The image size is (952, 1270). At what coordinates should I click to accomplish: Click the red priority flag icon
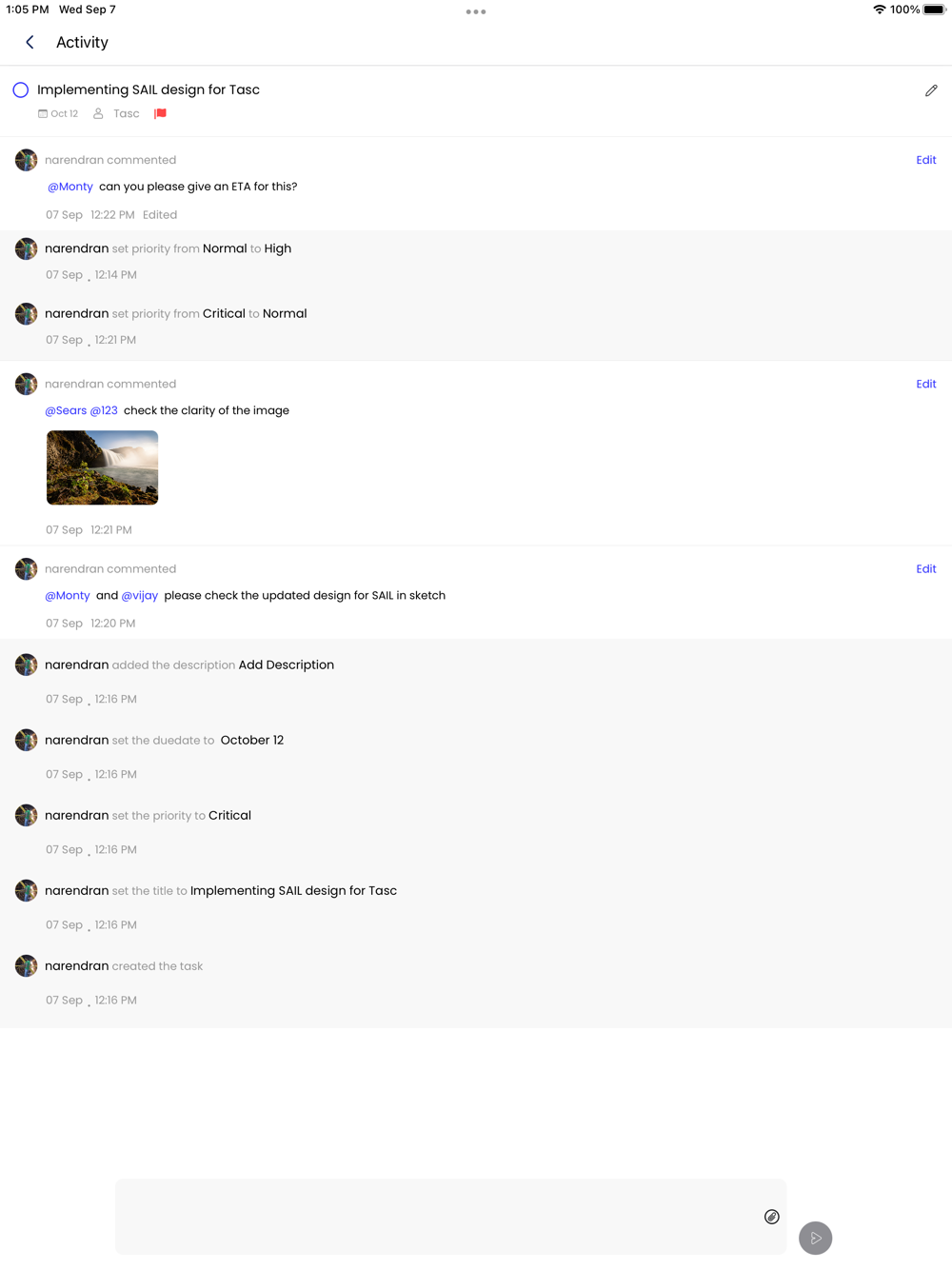pyautogui.click(x=161, y=113)
